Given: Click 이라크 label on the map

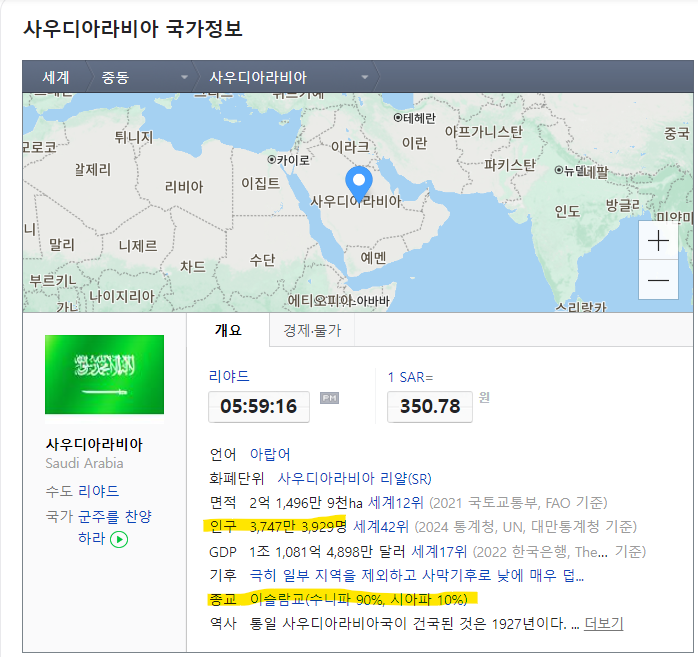Looking at the screenshot, I should (350, 147).
